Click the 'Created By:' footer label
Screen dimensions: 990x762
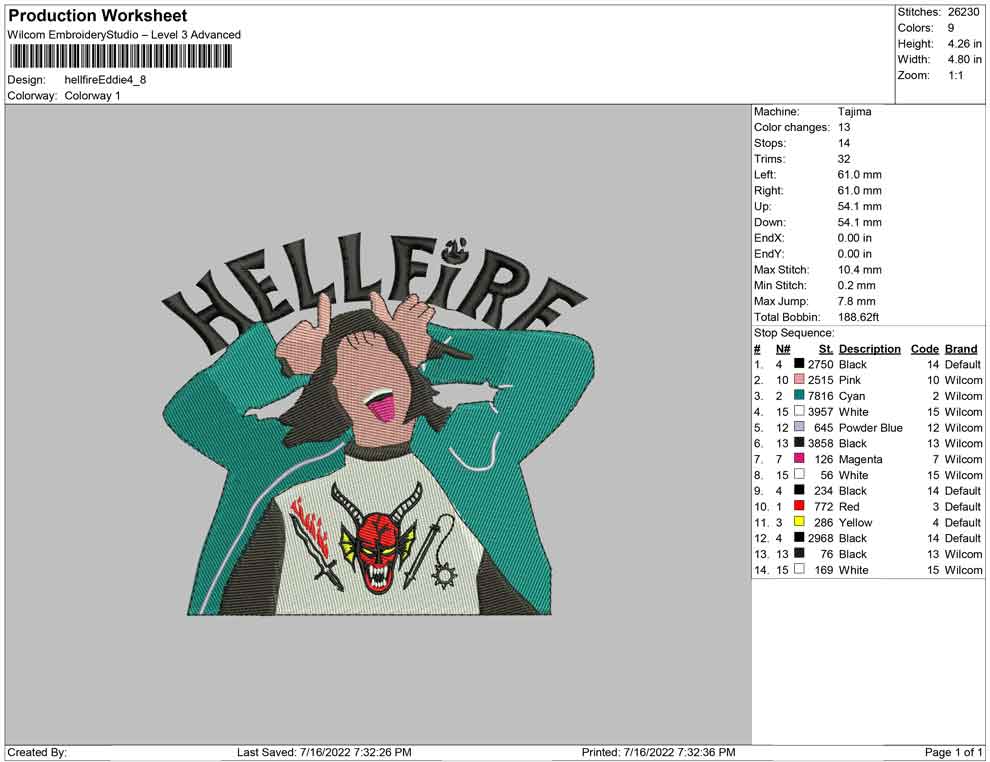[x=37, y=752]
